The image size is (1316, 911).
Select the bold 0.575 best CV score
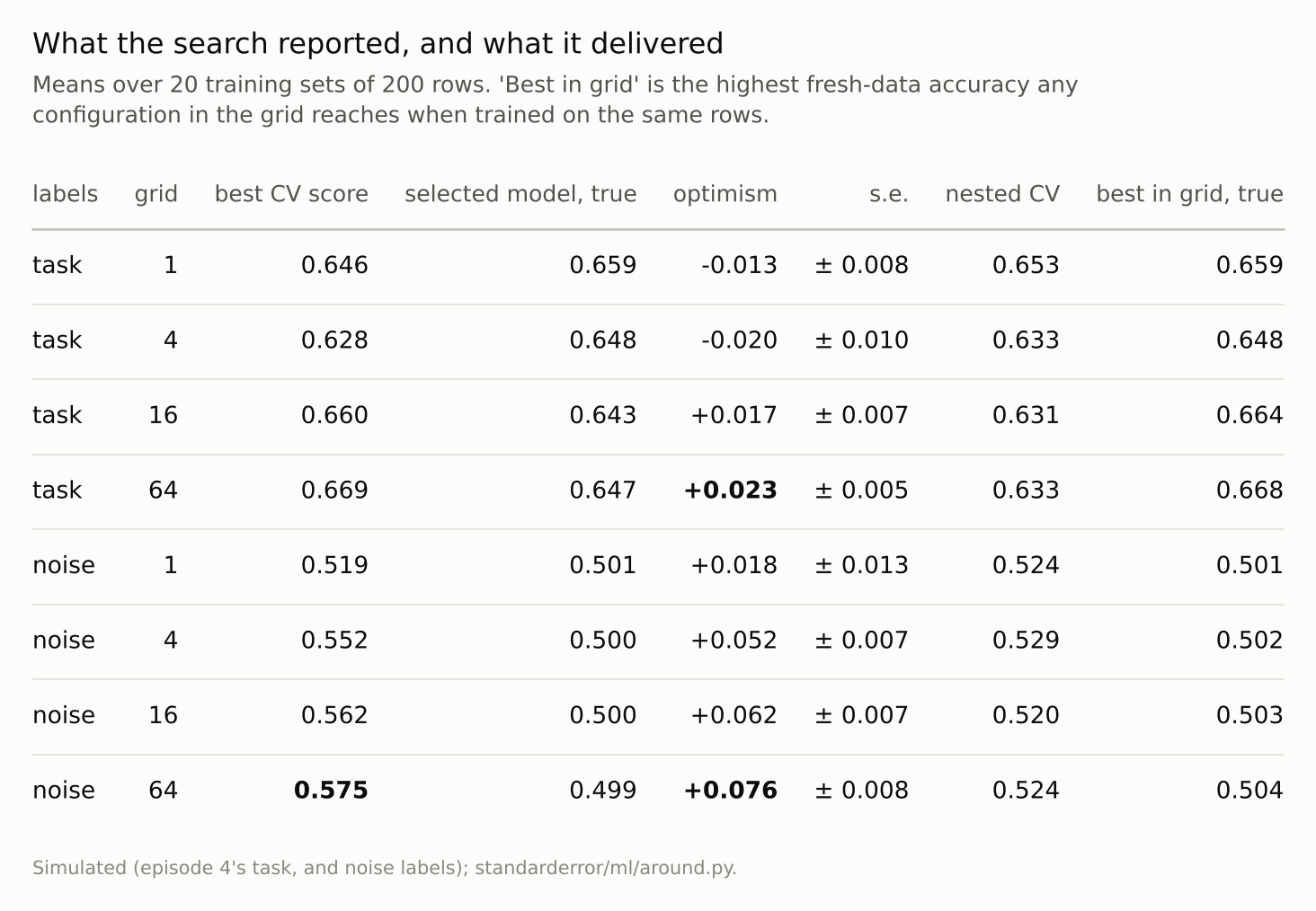(331, 791)
